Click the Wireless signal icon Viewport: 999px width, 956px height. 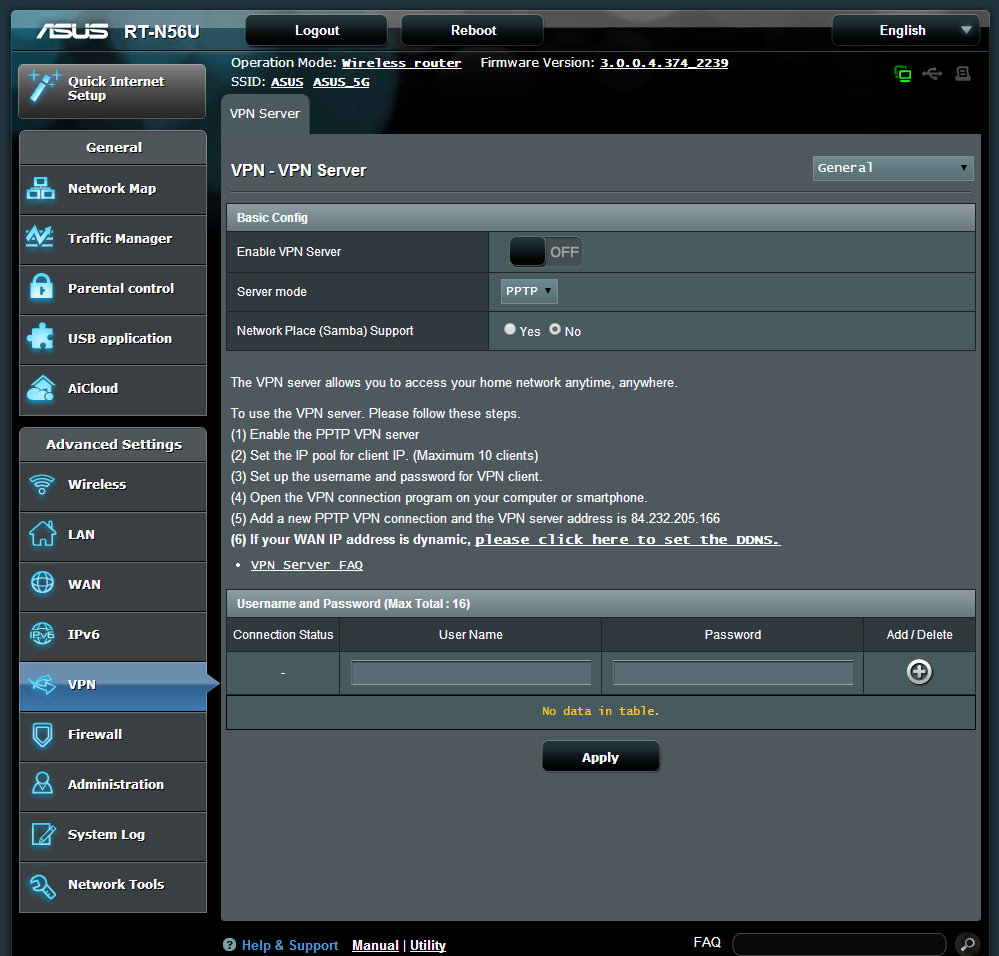(x=42, y=485)
